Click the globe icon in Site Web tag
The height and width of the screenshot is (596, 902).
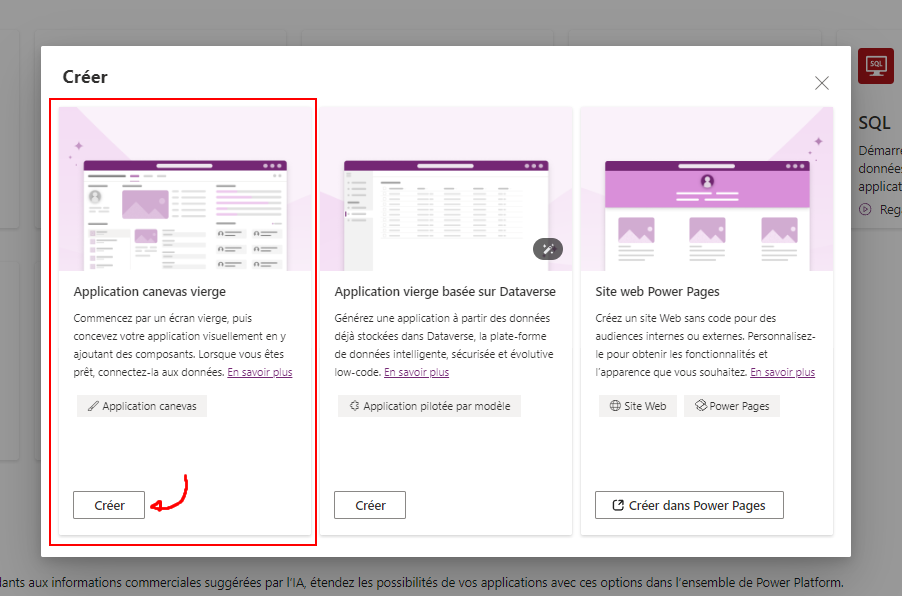click(615, 406)
